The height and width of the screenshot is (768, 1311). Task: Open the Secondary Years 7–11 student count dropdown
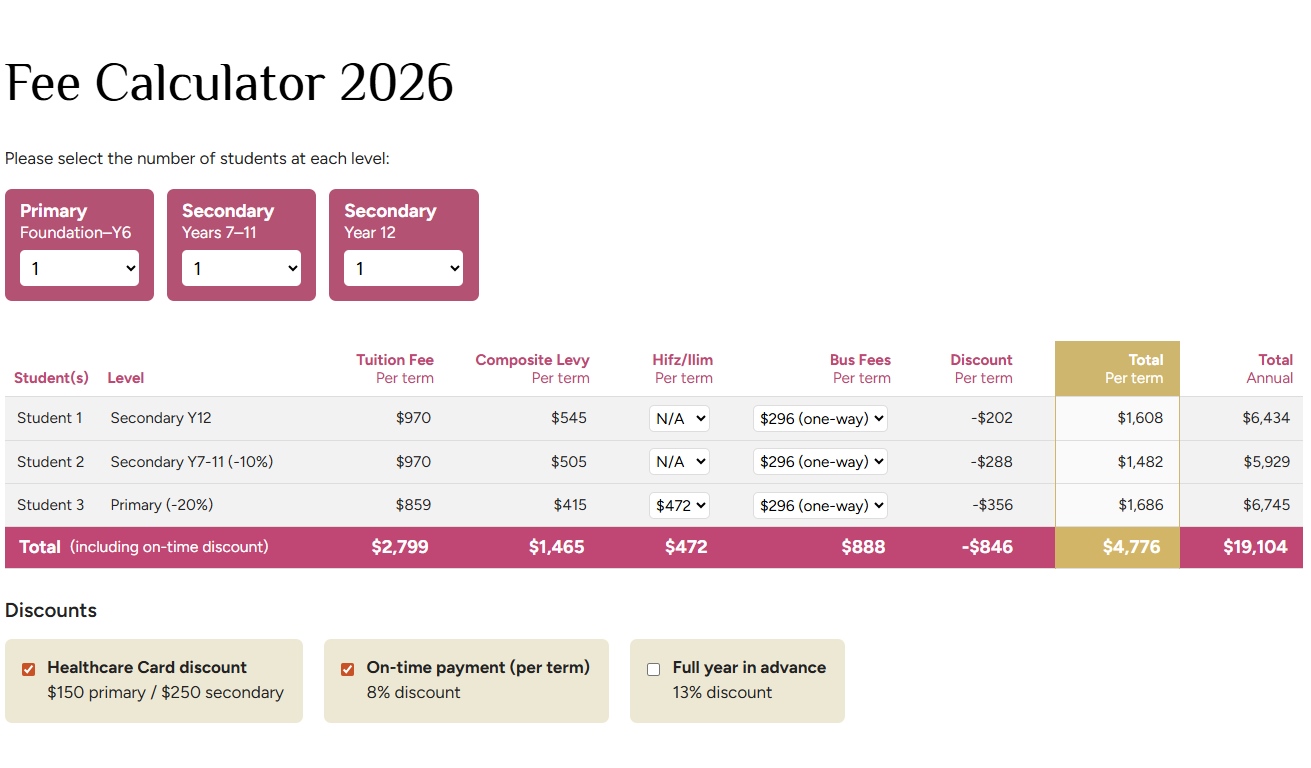pyautogui.click(x=241, y=268)
